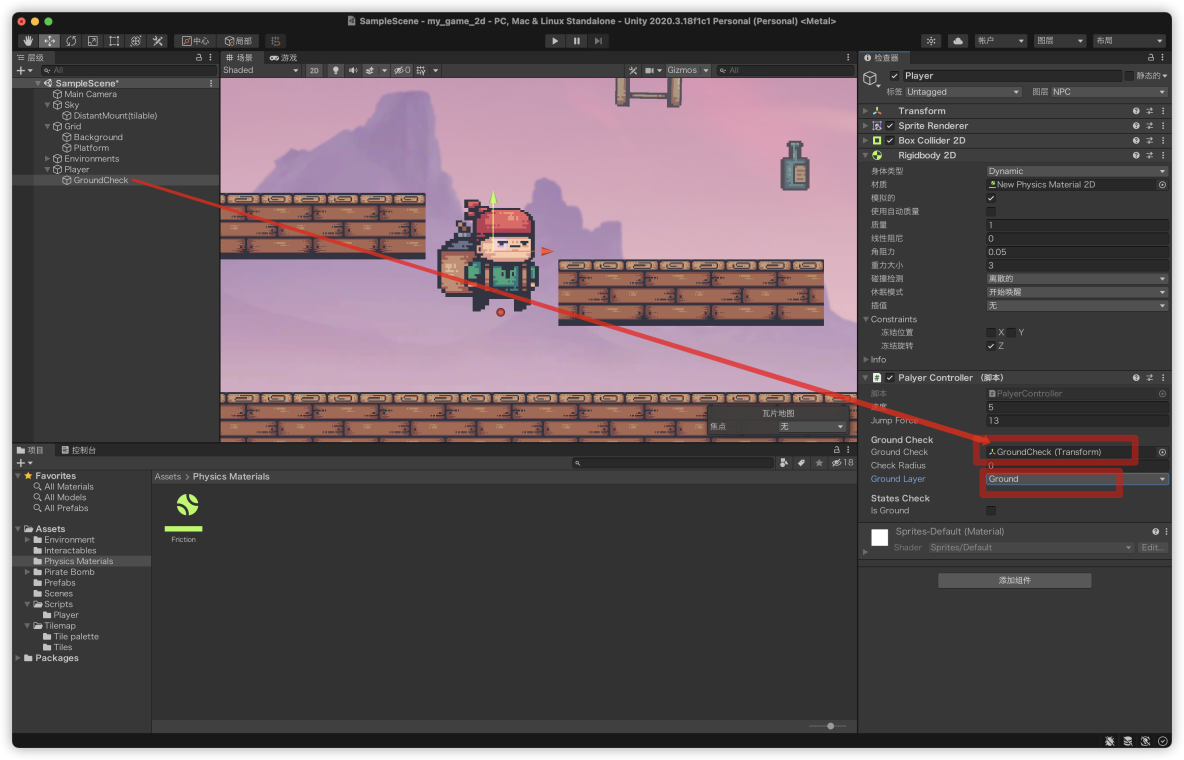Toggle scene audio speaker icon
This screenshot has width=1184, height=760.
353,70
